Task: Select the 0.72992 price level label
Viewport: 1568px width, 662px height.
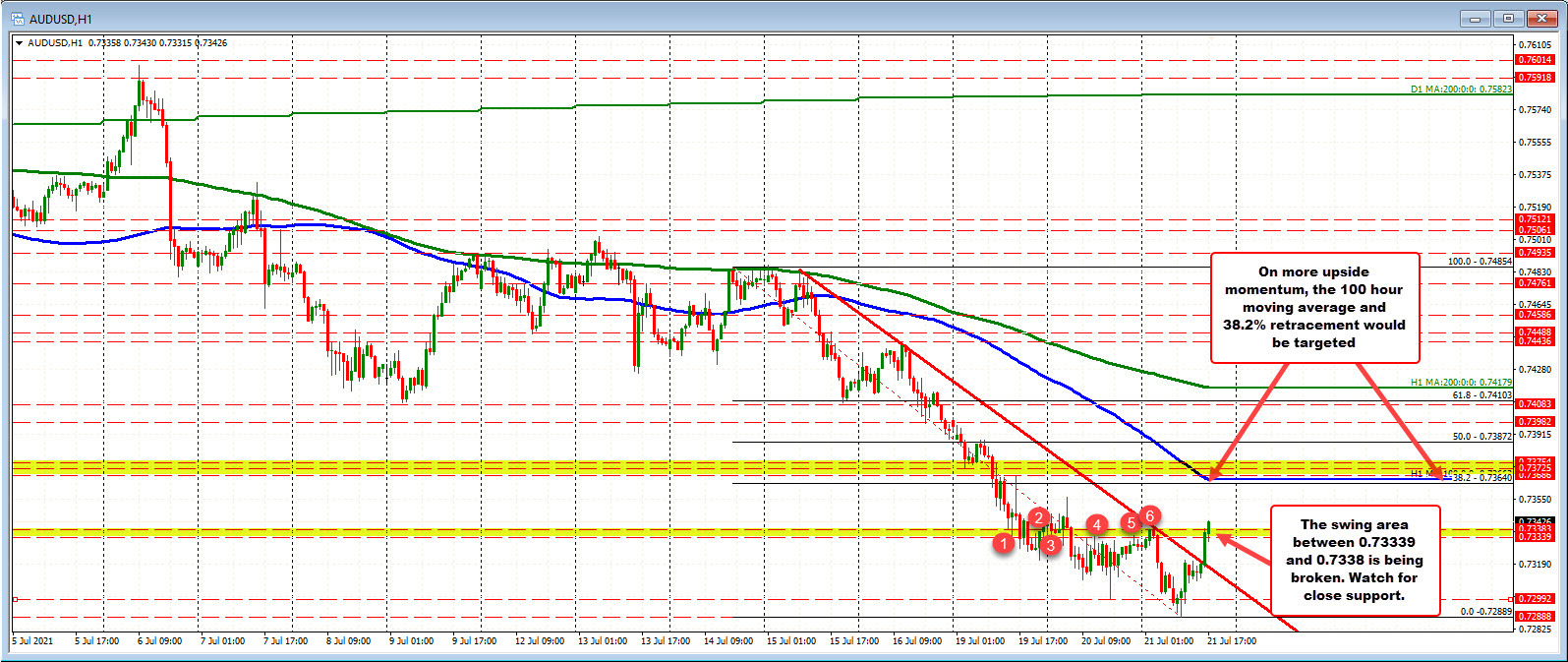Action: [1535, 599]
